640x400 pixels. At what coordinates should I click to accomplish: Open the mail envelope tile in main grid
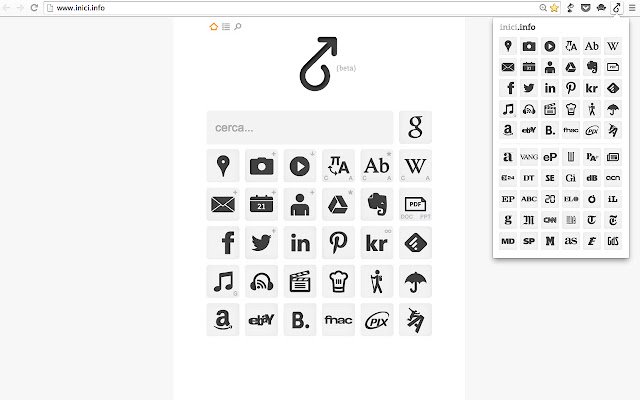[x=223, y=204]
